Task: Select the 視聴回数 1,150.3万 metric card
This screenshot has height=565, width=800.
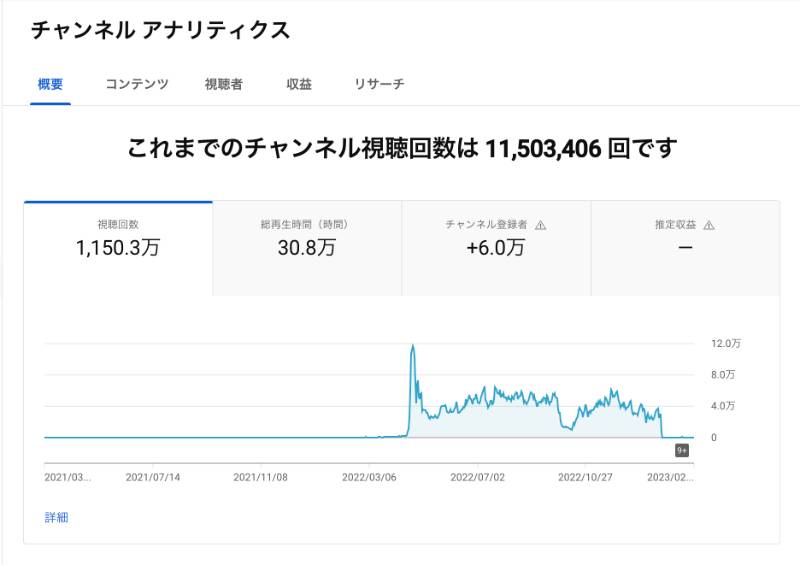Action: 118,249
